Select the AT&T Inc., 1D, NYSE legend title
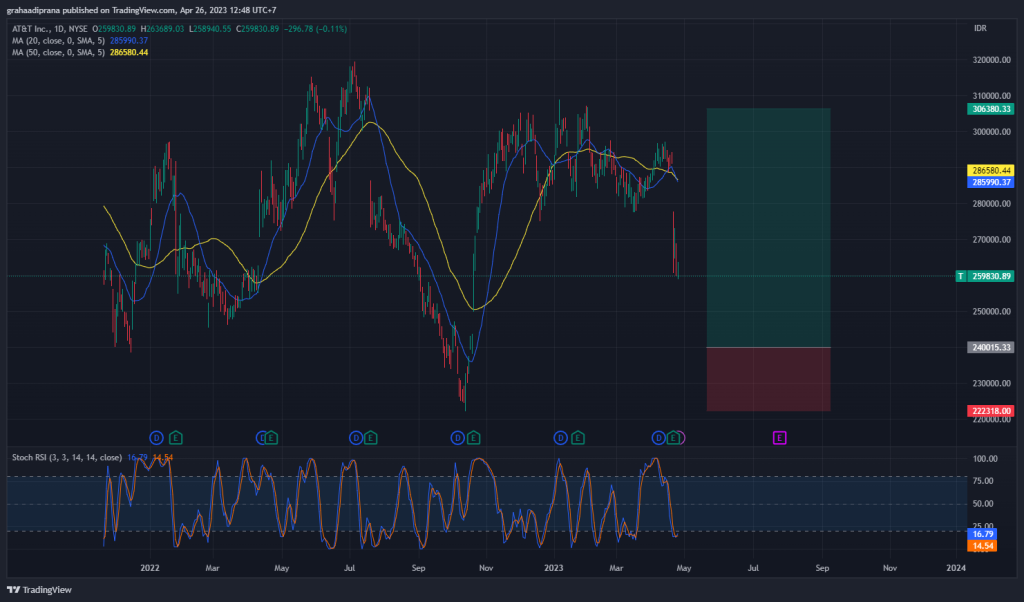 coord(50,29)
